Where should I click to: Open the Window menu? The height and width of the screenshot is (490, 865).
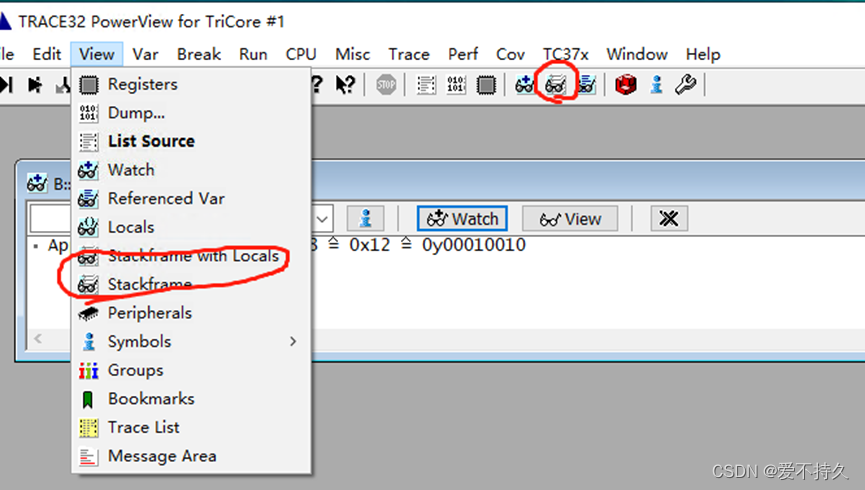(x=637, y=54)
